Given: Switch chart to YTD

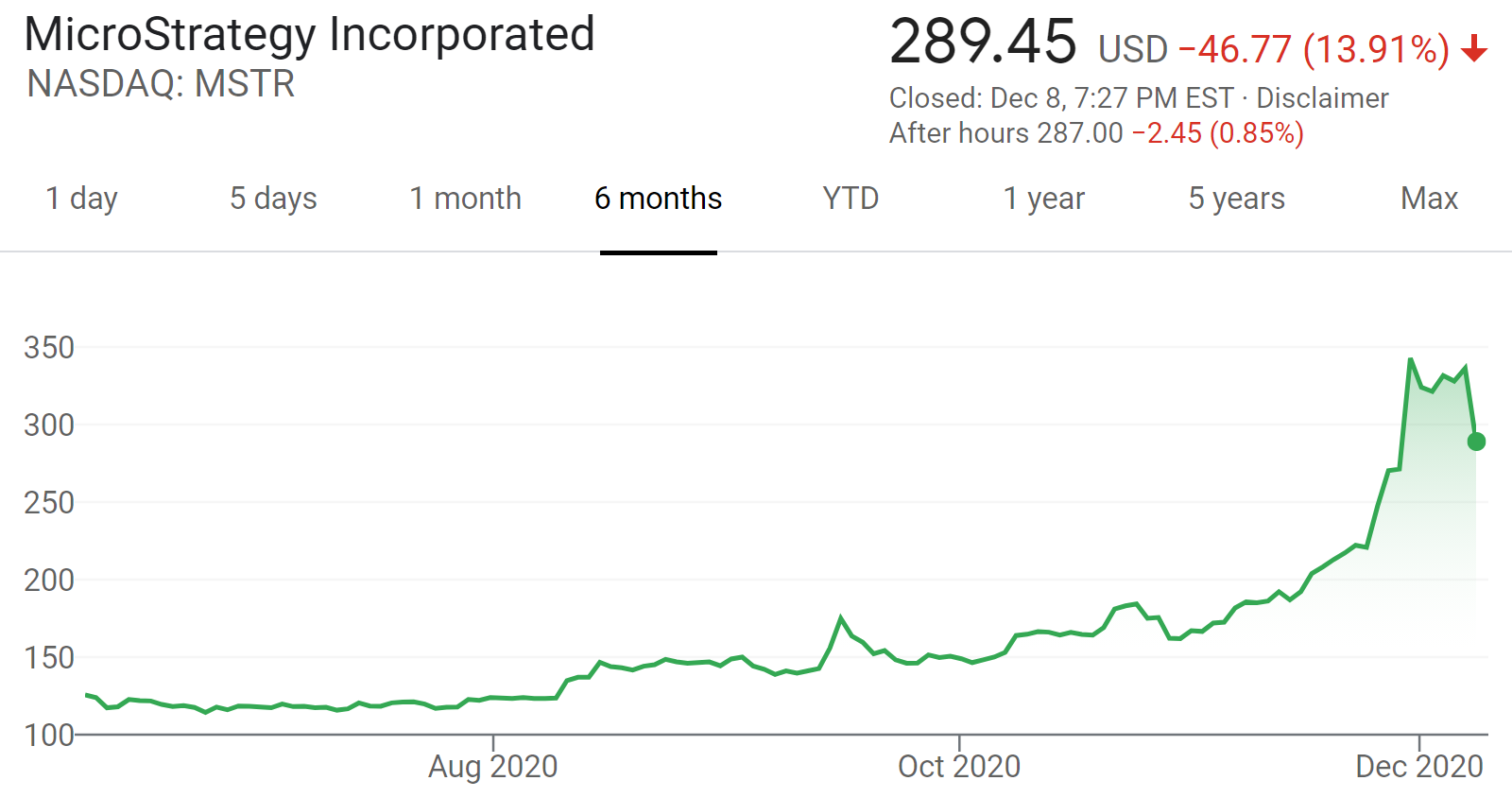Looking at the screenshot, I should (850, 199).
